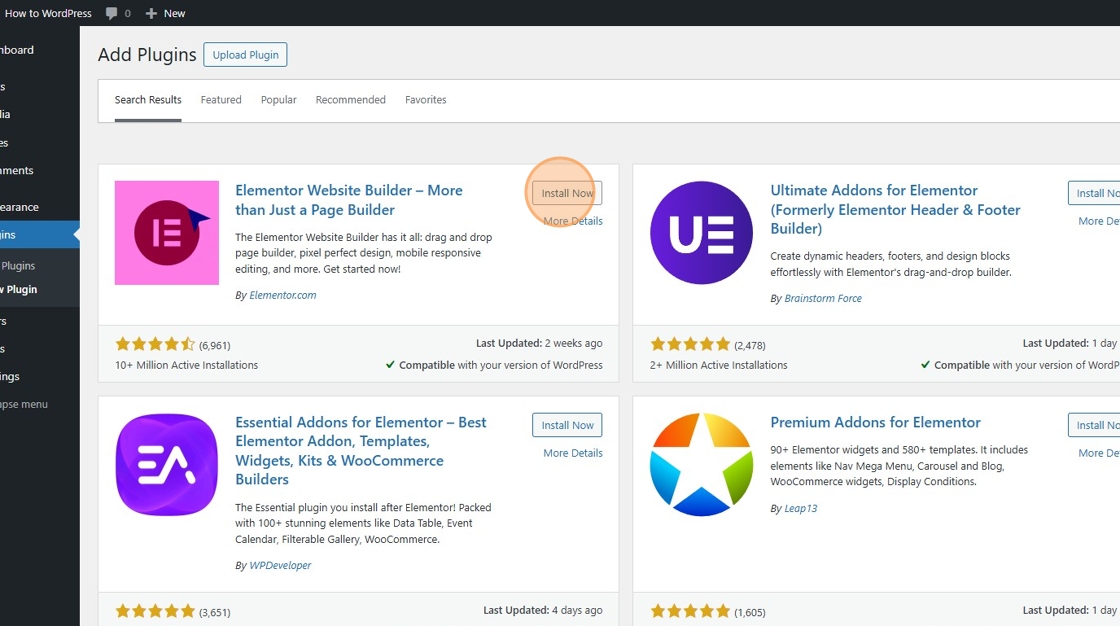Open the 'How to WordPress' site menu

tap(48, 13)
